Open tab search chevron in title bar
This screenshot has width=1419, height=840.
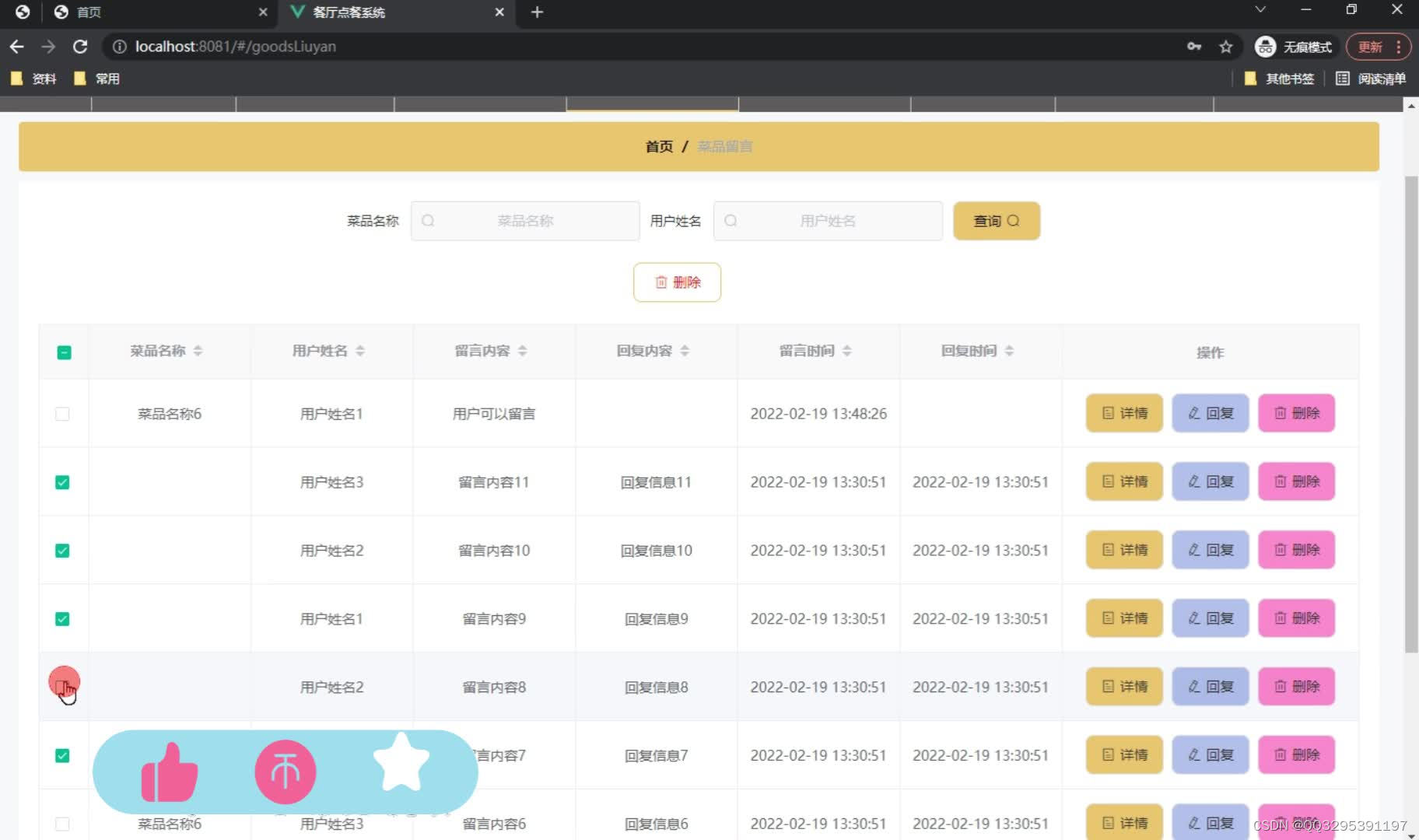click(x=1260, y=10)
